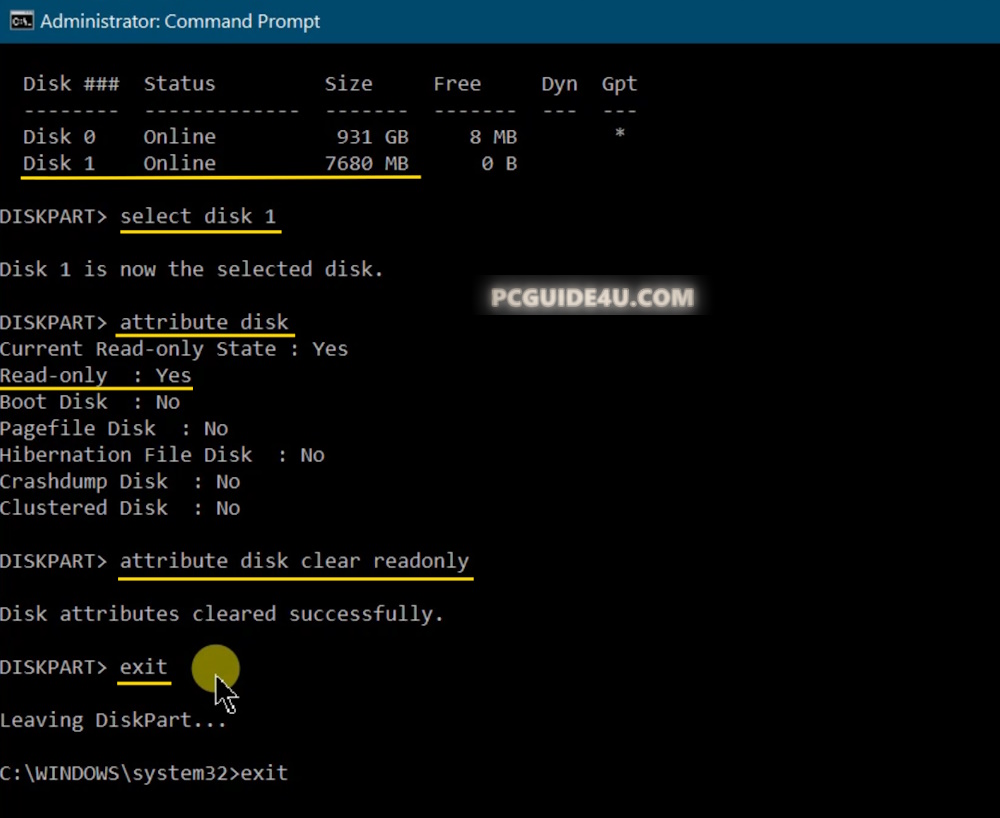
Task: Click the PCGUIDE4U.COM watermark text
Action: [592, 298]
